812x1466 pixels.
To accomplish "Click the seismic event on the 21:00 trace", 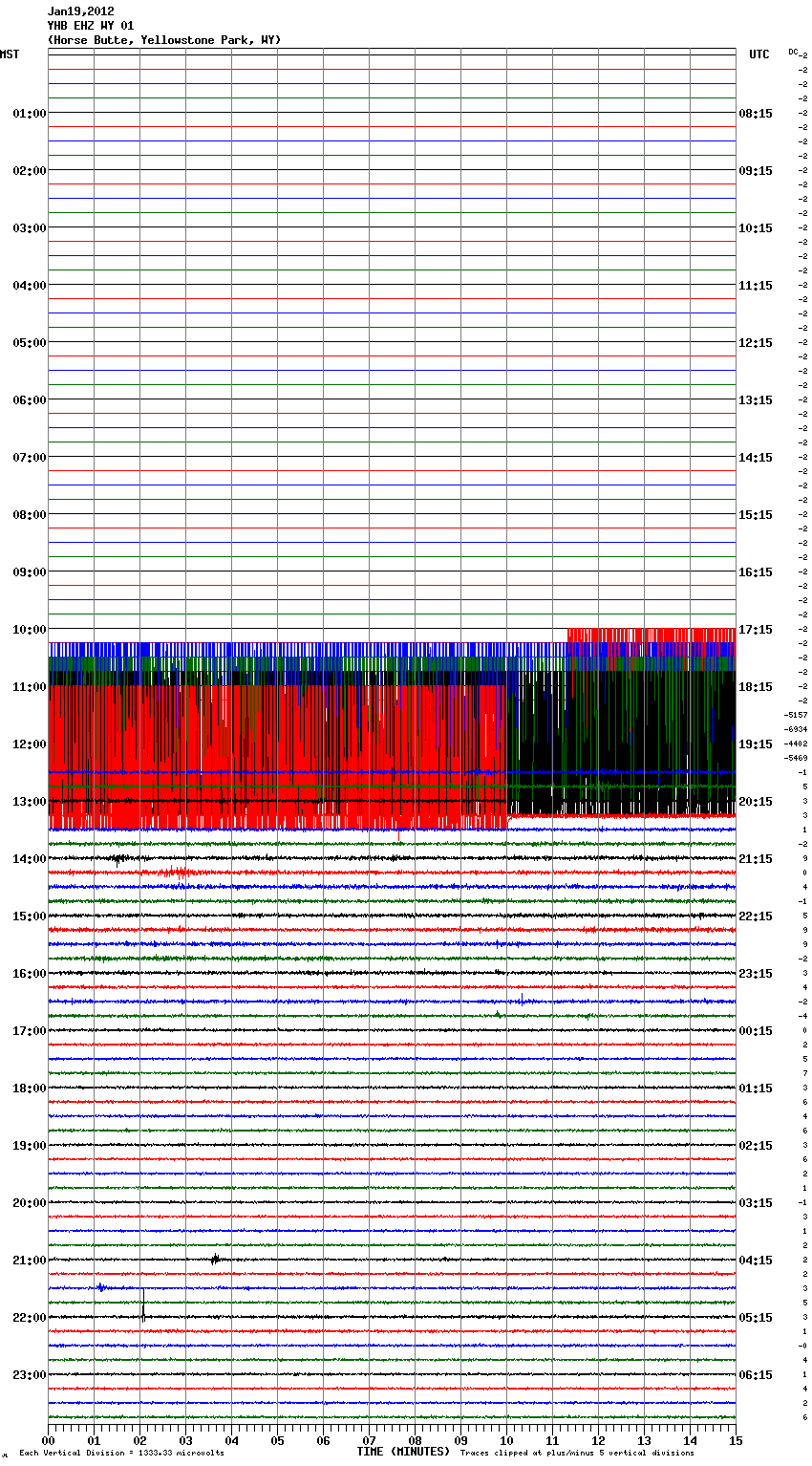I will 216,1260.
